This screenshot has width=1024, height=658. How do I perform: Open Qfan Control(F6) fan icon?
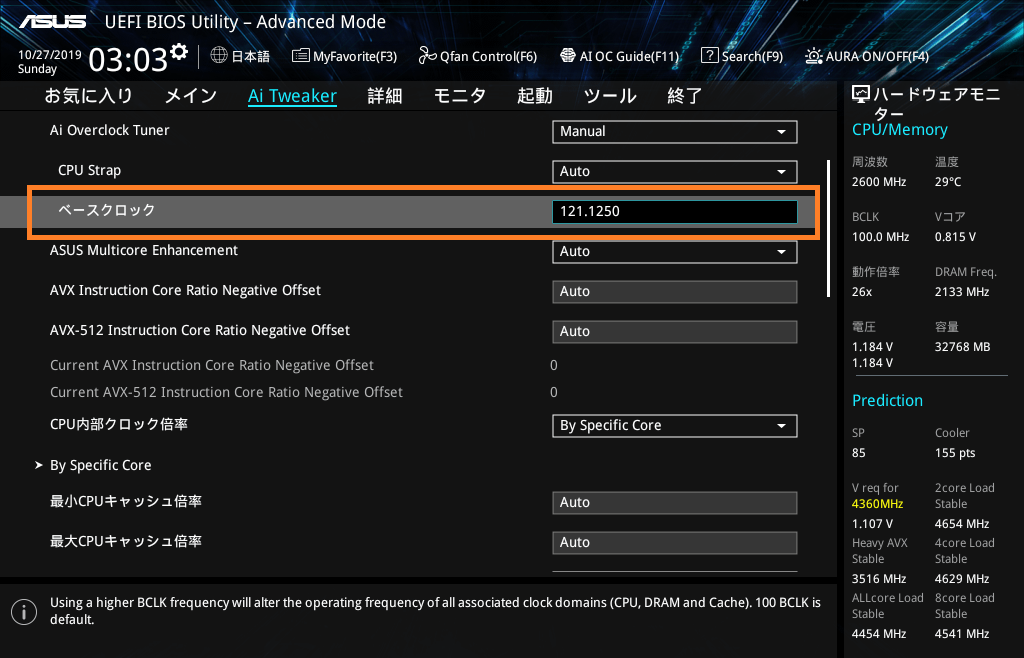click(x=427, y=55)
